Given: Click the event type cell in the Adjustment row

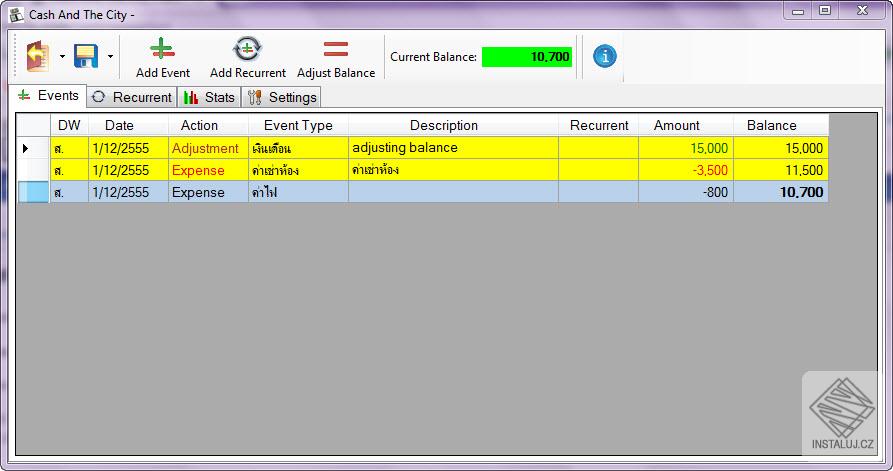Looking at the screenshot, I should pos(298,148).
